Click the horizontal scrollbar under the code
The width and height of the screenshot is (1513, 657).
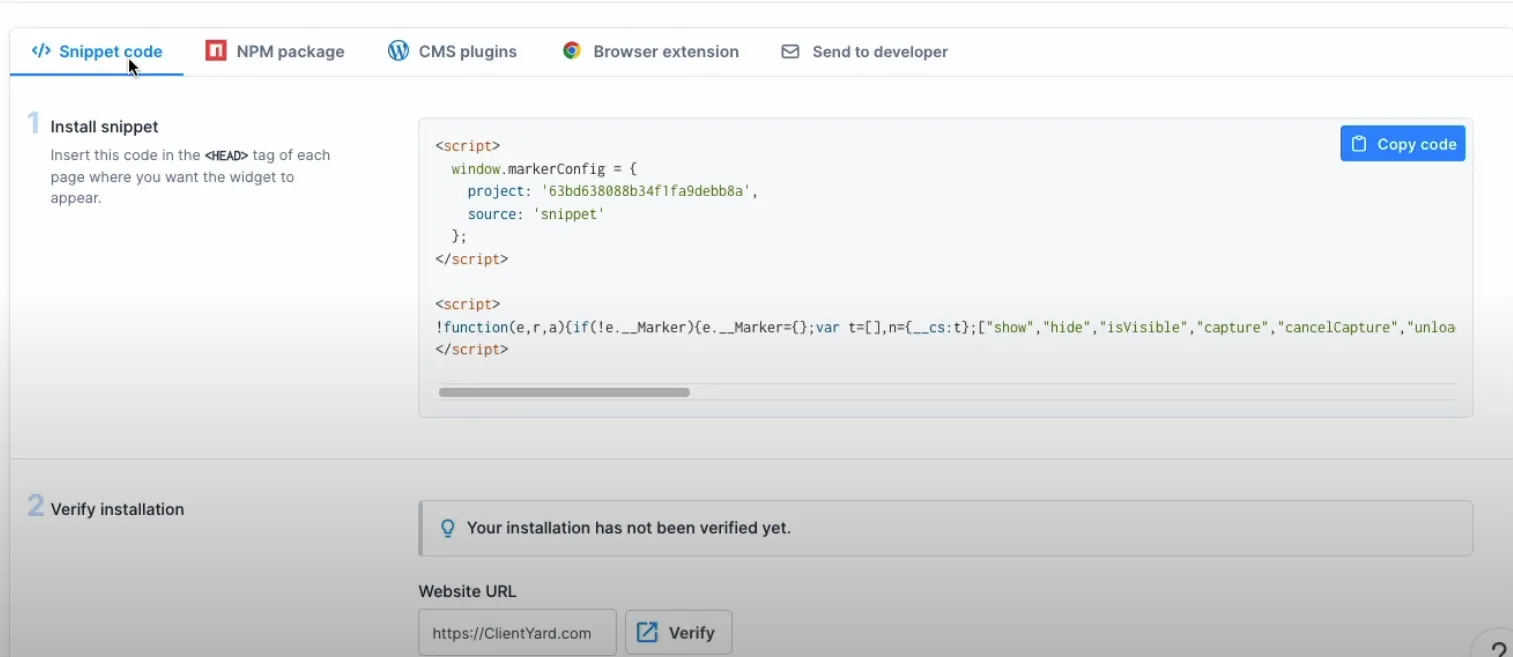pyautogui.click(x=564, y=393)
